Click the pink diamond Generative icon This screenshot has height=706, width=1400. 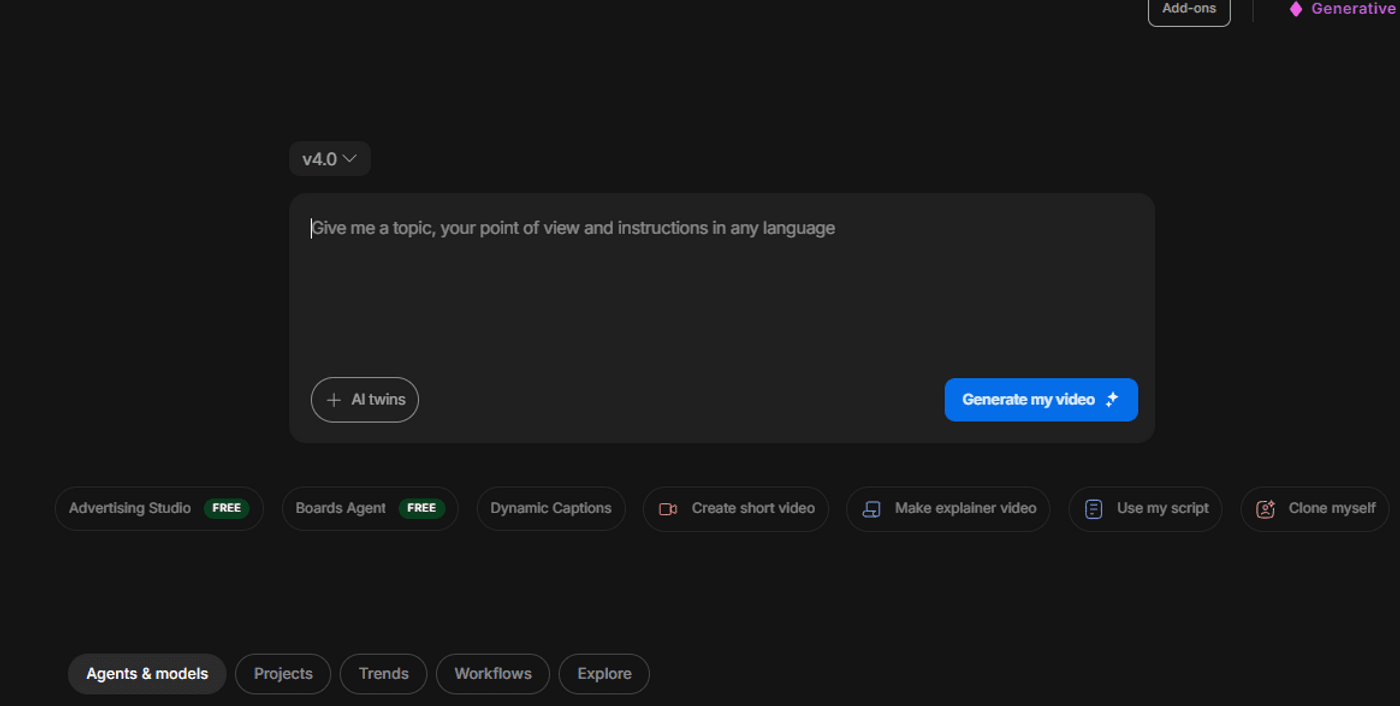tap(1296, 9)
